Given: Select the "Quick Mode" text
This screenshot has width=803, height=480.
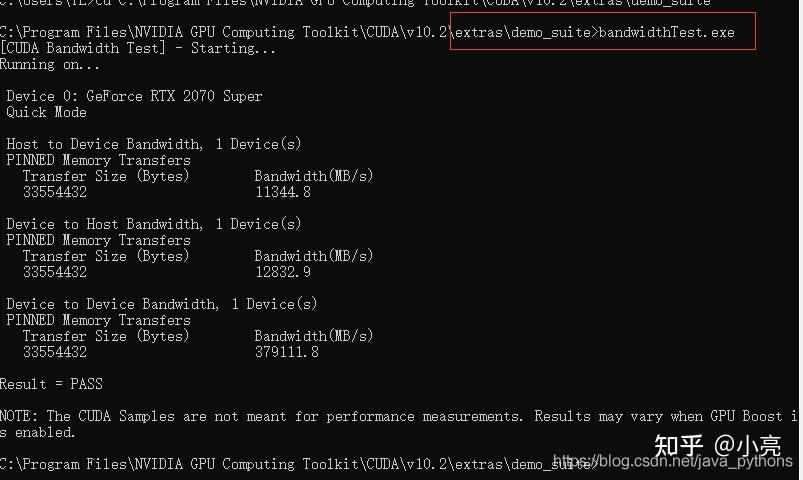Looking at the screenshot, I should (x=46, y=112).
